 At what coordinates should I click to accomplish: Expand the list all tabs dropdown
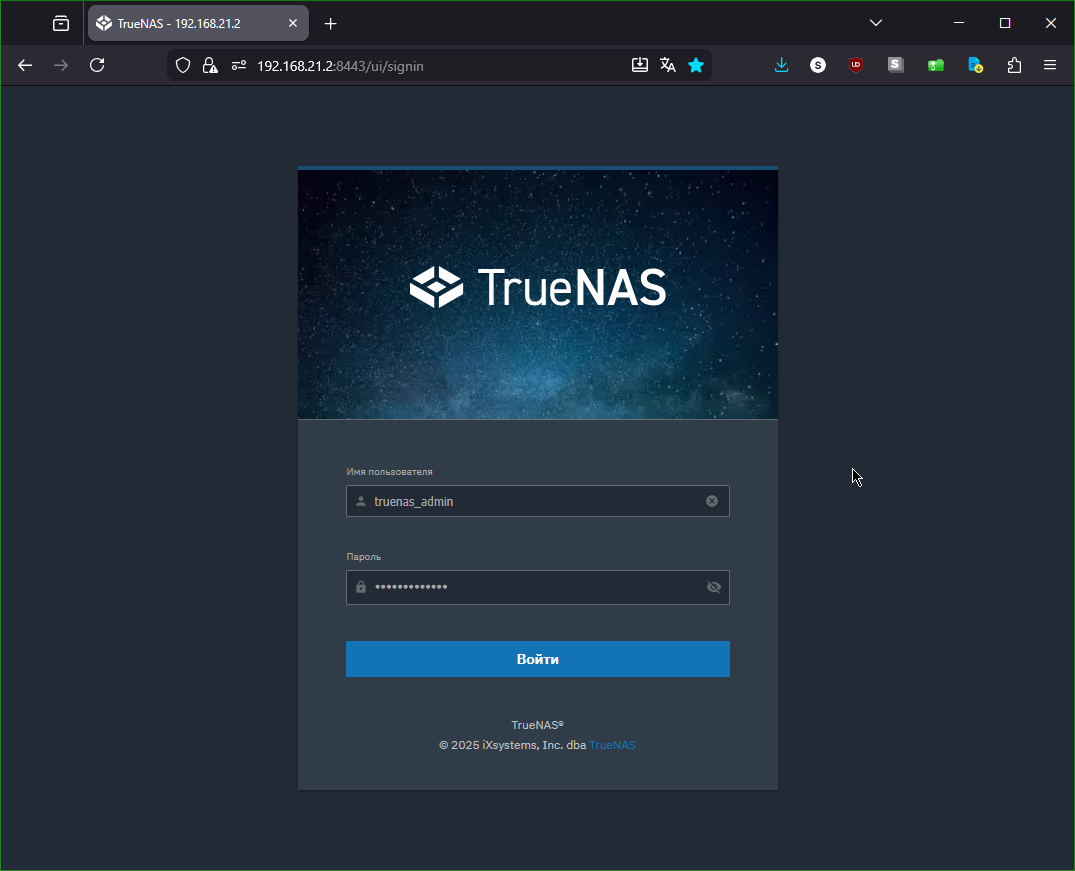pyautogui.click(x=875, y=23)
